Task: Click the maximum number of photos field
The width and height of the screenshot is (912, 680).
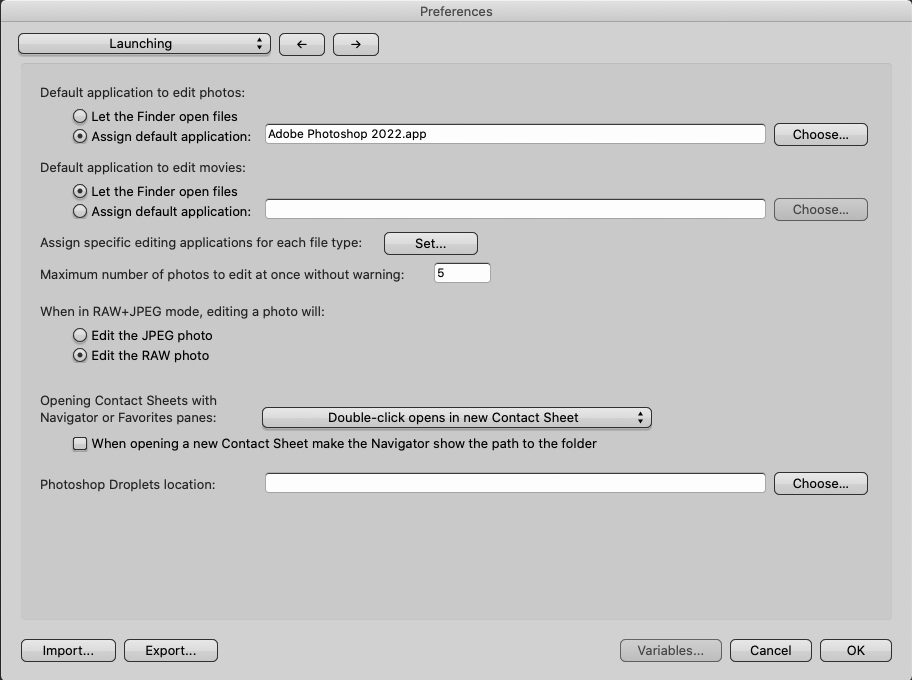Action: tap(462, 273)
